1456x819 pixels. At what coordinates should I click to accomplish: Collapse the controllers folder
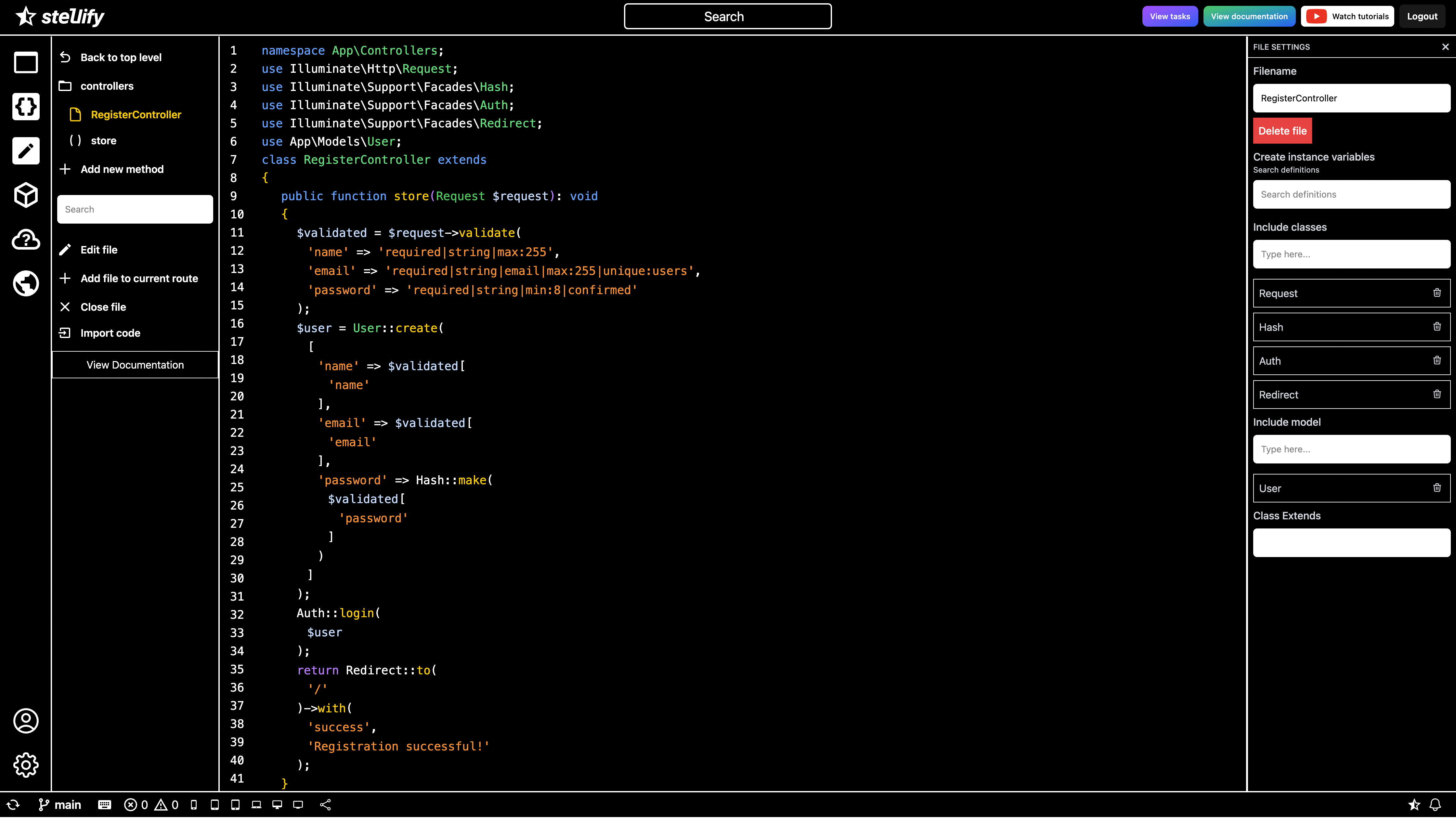click(107, 86)
